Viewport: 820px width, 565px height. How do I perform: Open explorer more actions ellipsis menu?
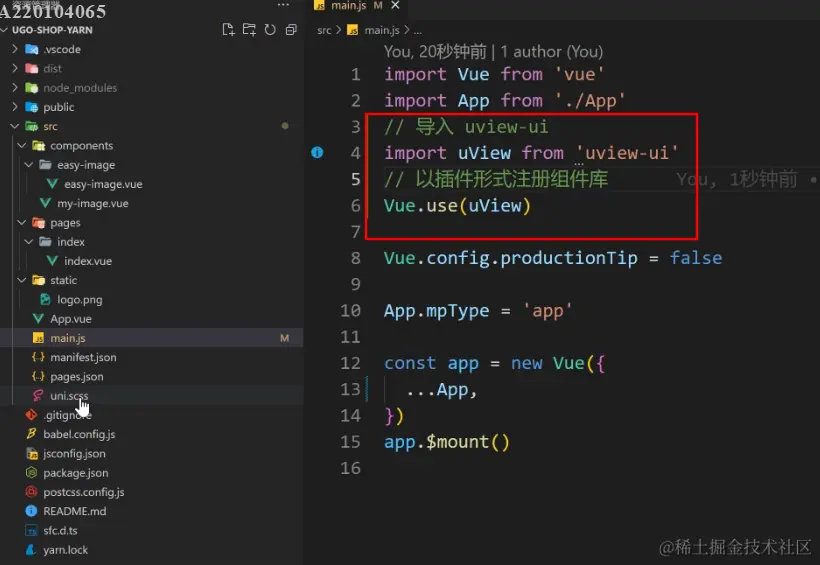point(283,5)
